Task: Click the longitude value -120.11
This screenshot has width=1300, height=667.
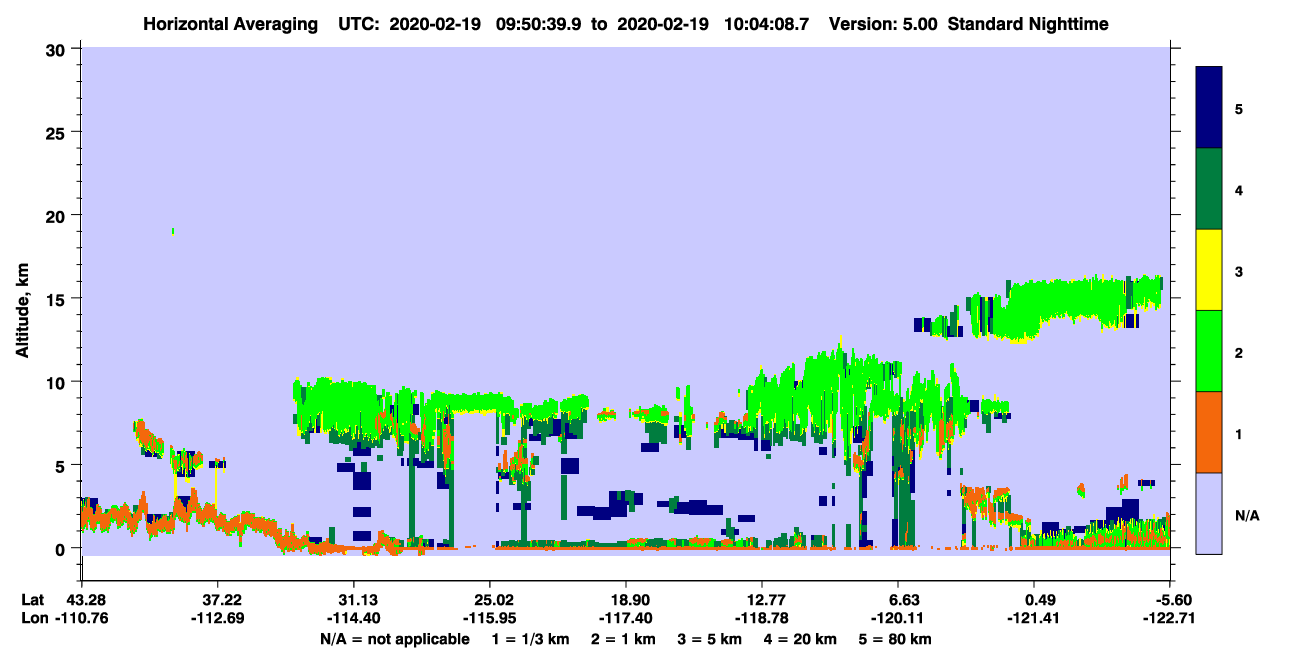Action: pyautogui.click(x=898, y=618)
